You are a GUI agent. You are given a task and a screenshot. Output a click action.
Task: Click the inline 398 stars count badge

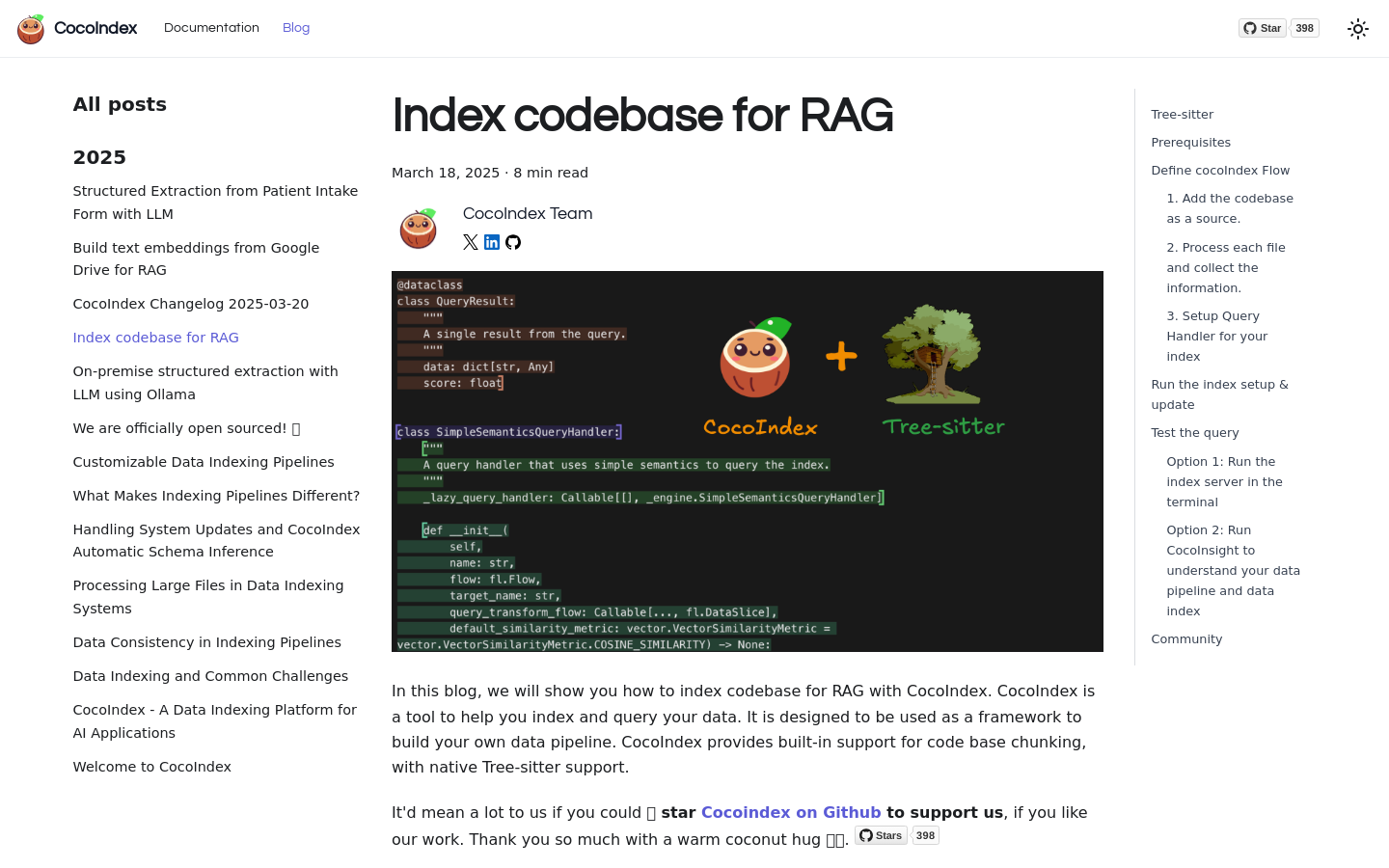pos(925,835)
